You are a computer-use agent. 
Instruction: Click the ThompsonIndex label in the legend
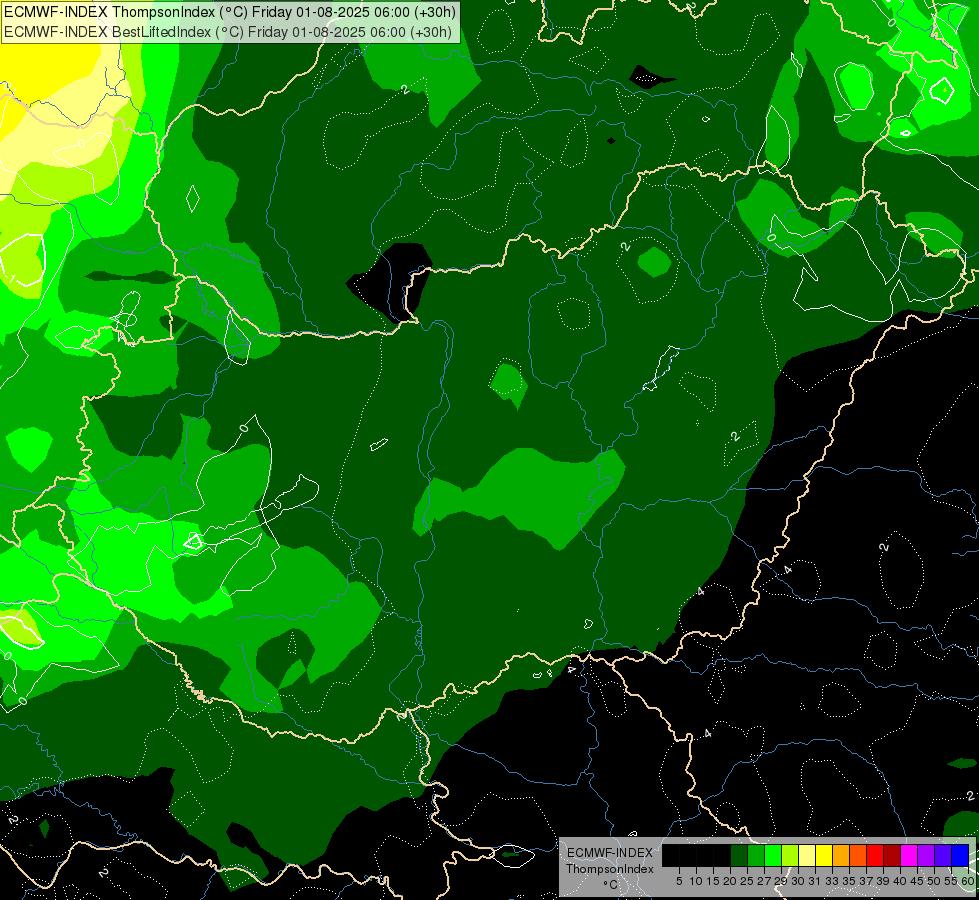click(x=610, y=869)
